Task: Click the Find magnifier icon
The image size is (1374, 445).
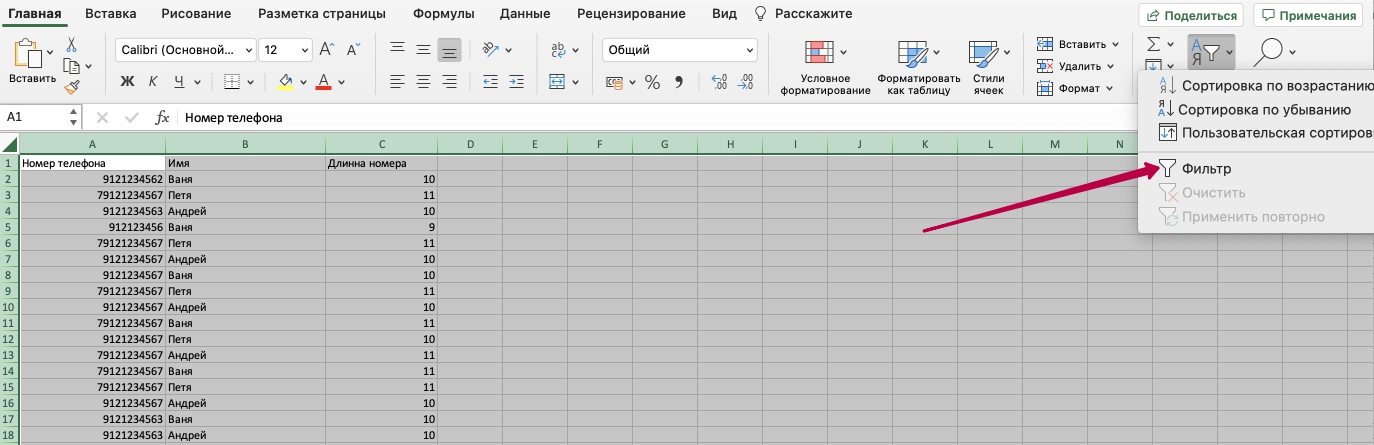Action: [x=1270, y=52]
